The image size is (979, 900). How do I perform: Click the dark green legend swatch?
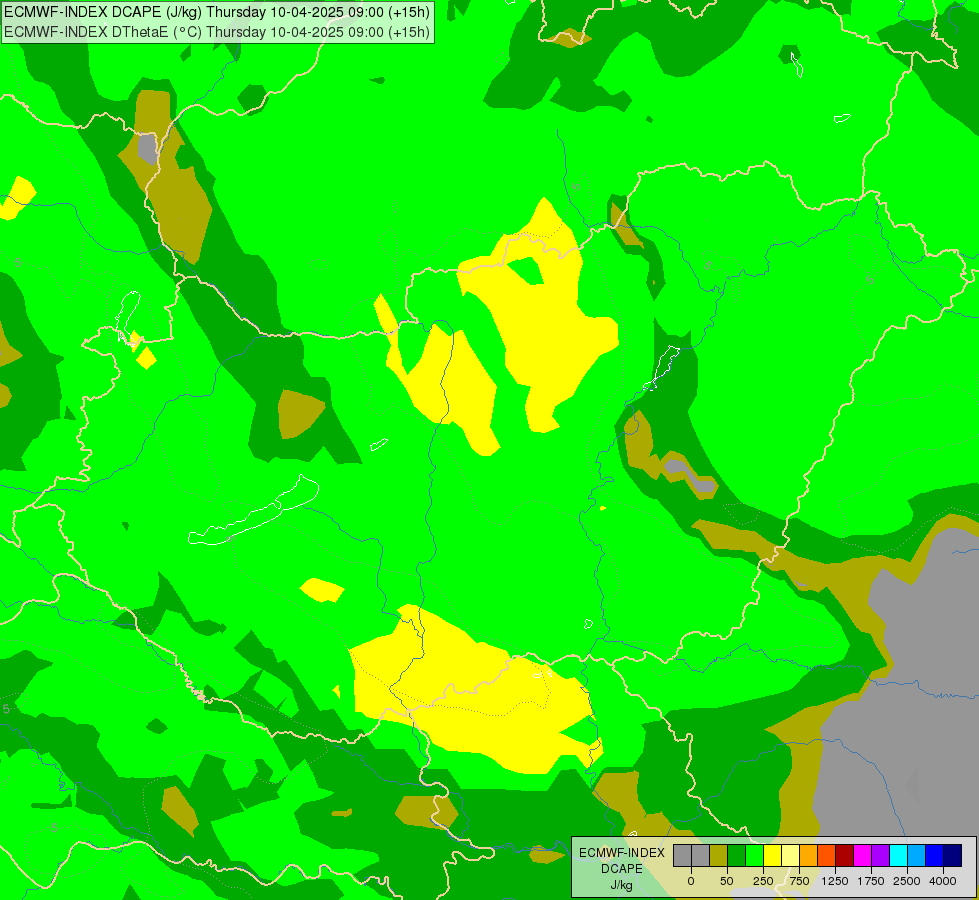(x=737, y=856)
